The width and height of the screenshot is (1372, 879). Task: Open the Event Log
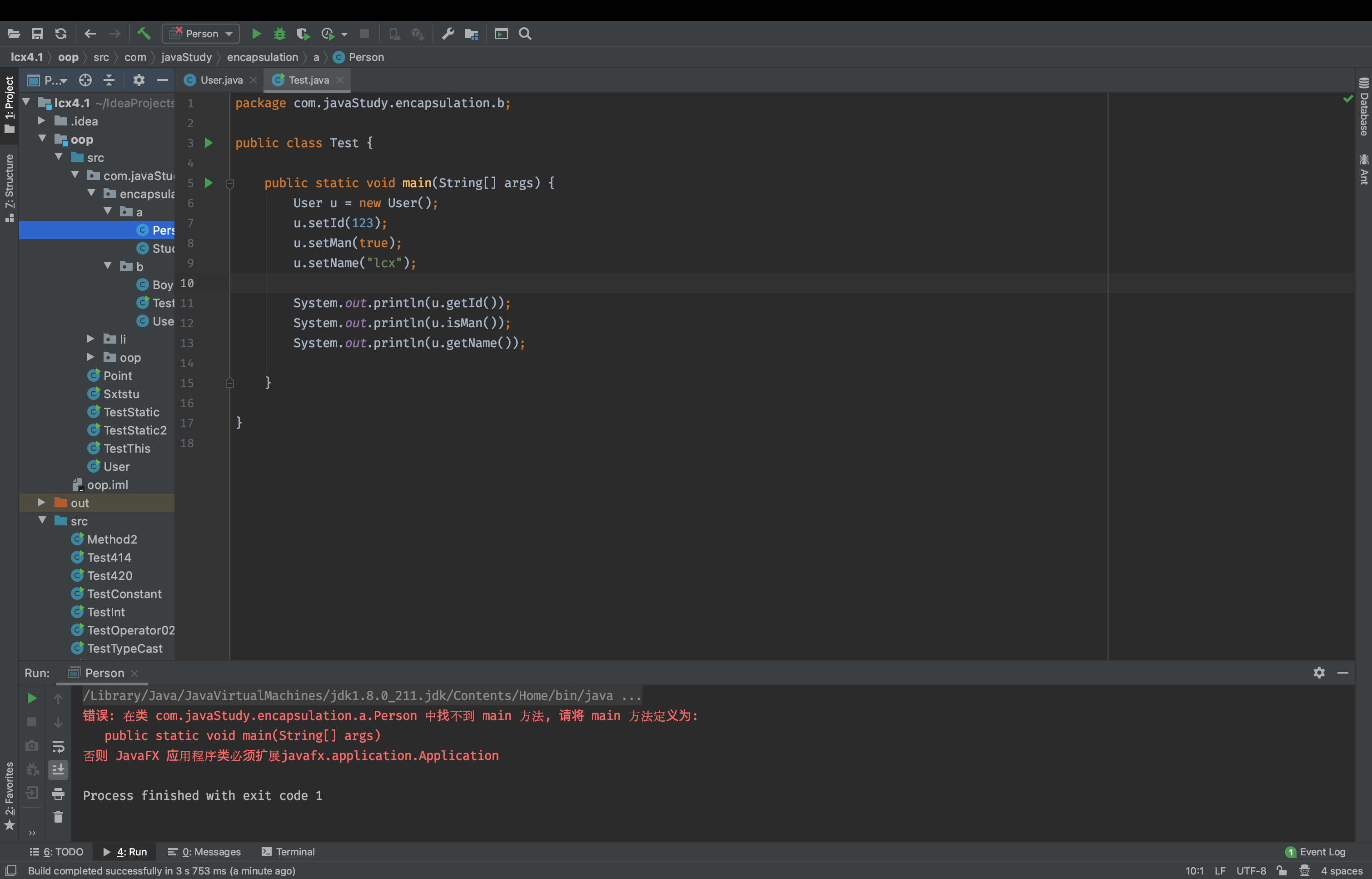point(1316,852)
